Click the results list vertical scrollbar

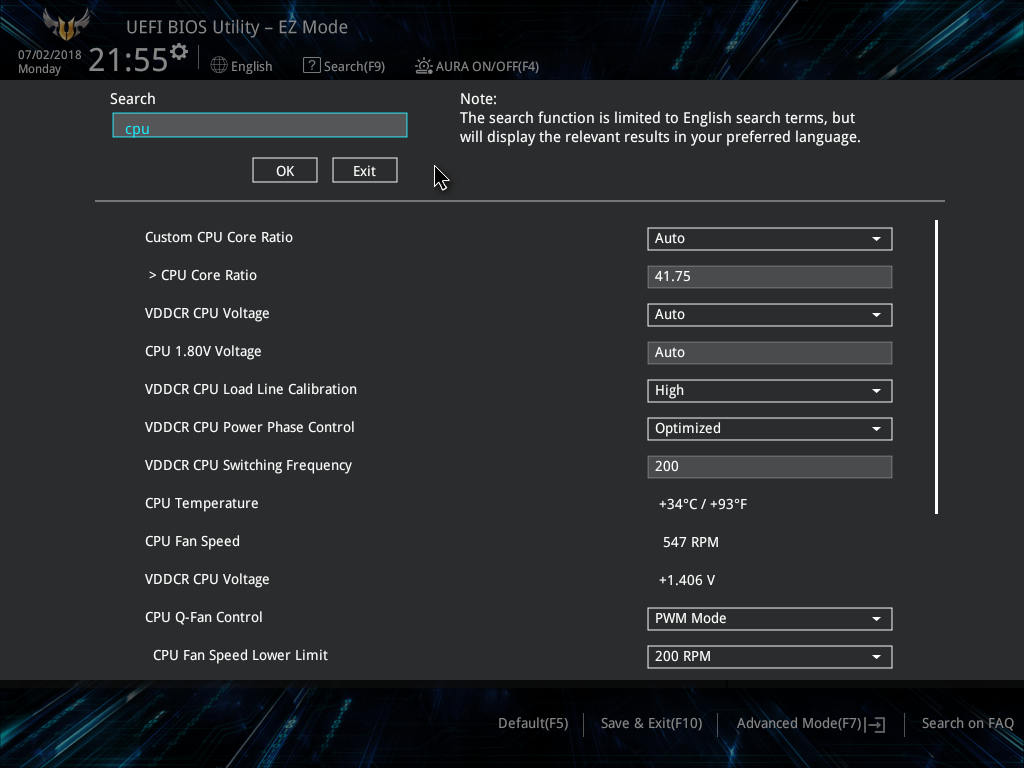click(x=936, y=367)
